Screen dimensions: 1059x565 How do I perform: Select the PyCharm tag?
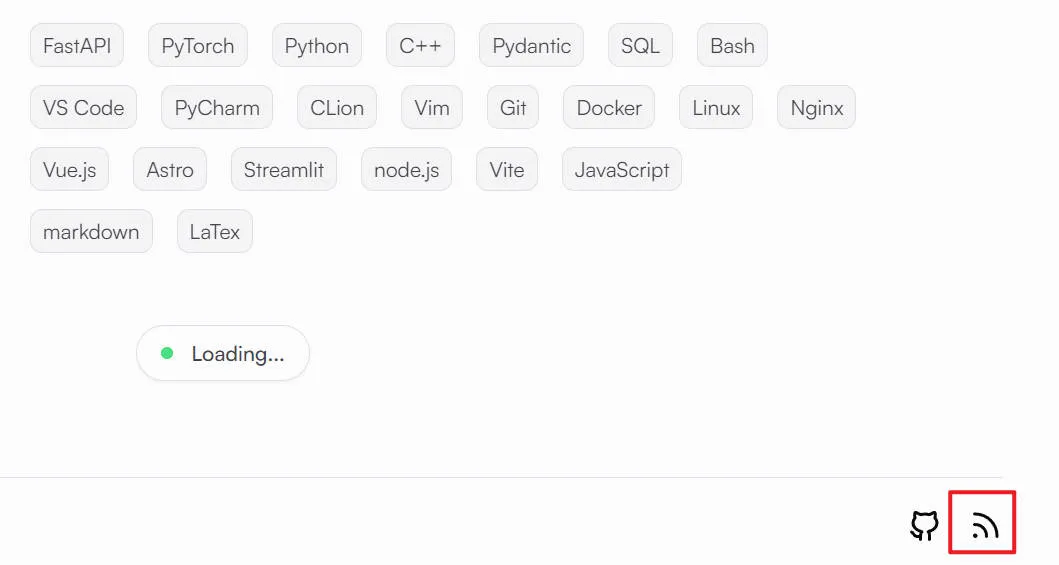tap(217, 107)
